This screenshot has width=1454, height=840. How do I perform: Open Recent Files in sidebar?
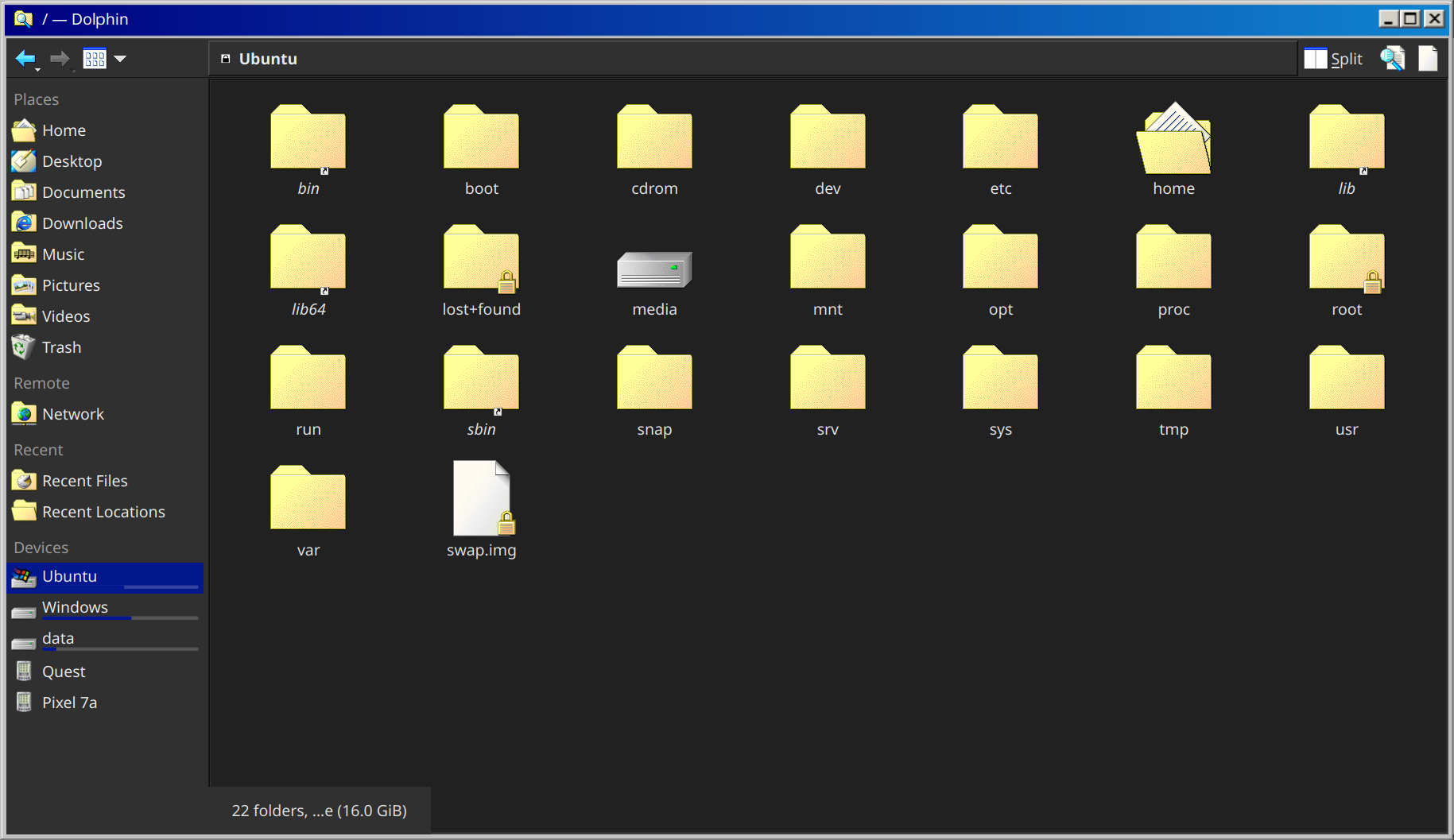click(84, 481)
